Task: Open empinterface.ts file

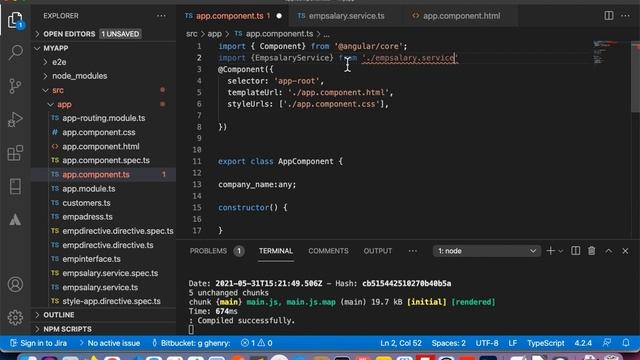Action: point(104,259)
